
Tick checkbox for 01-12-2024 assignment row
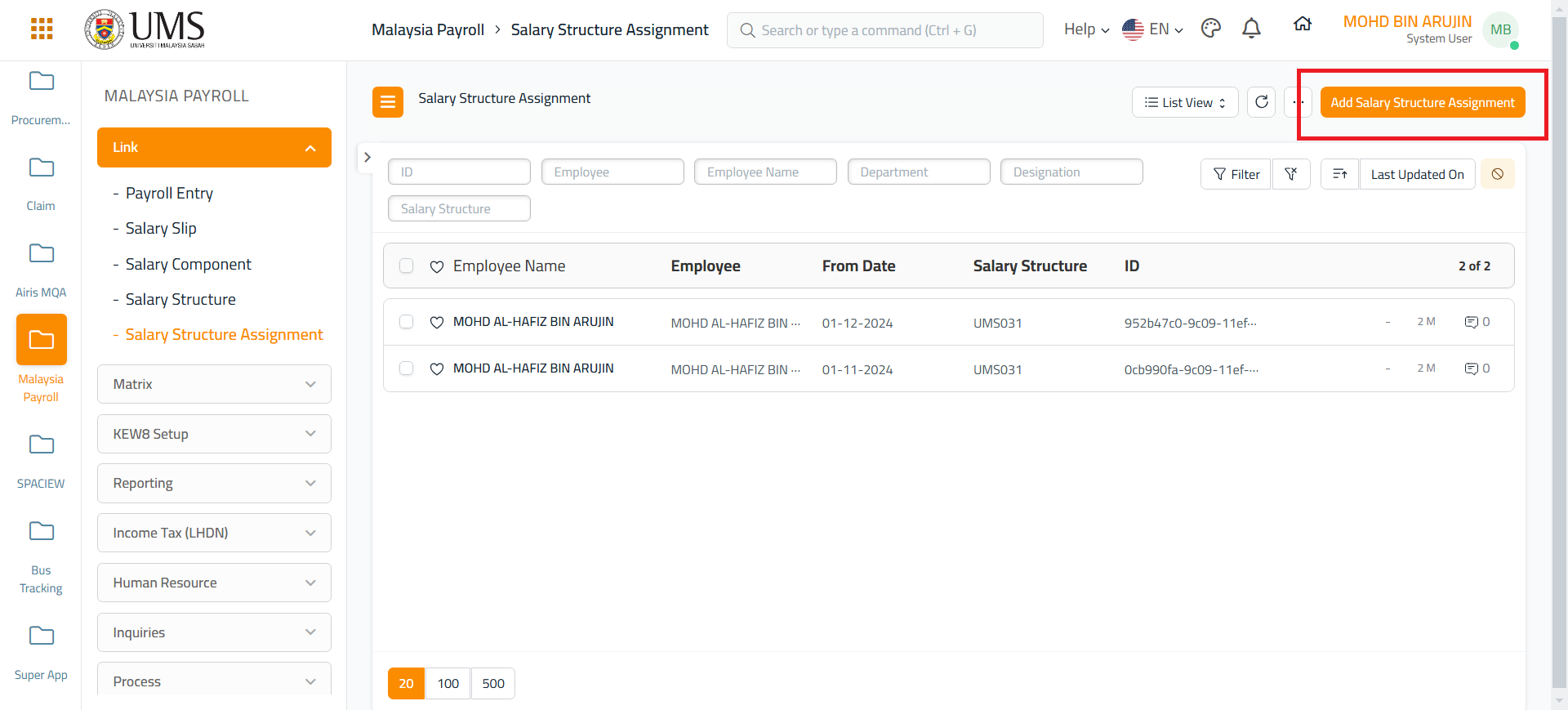[406, 321]
